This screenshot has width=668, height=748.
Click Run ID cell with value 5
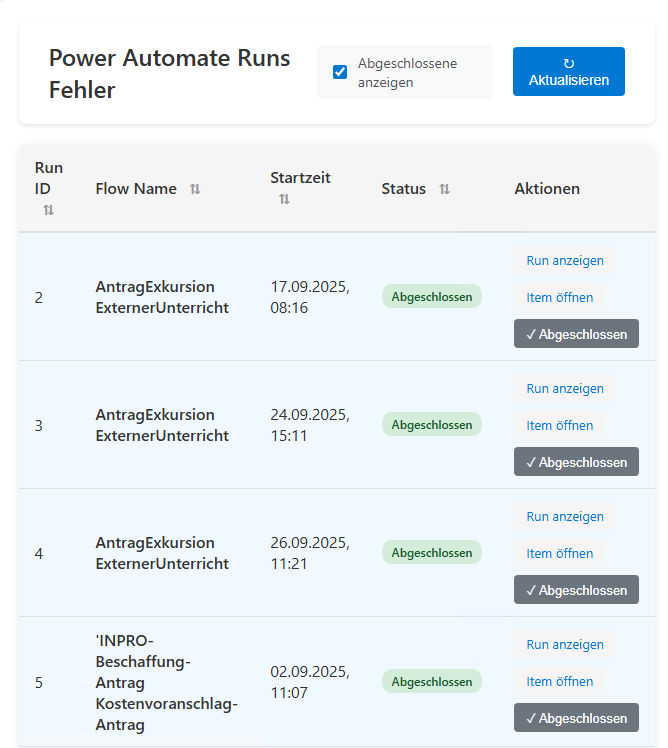39,683
